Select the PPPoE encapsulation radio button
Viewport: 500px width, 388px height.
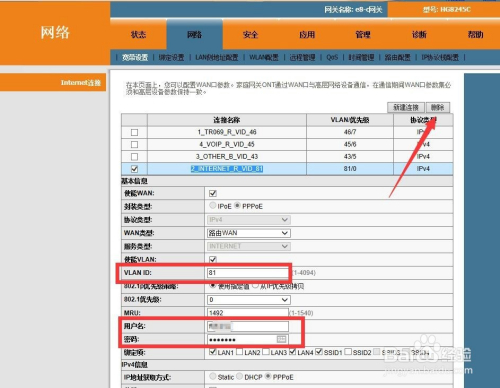pyautogui.click(x=237, y=206)
